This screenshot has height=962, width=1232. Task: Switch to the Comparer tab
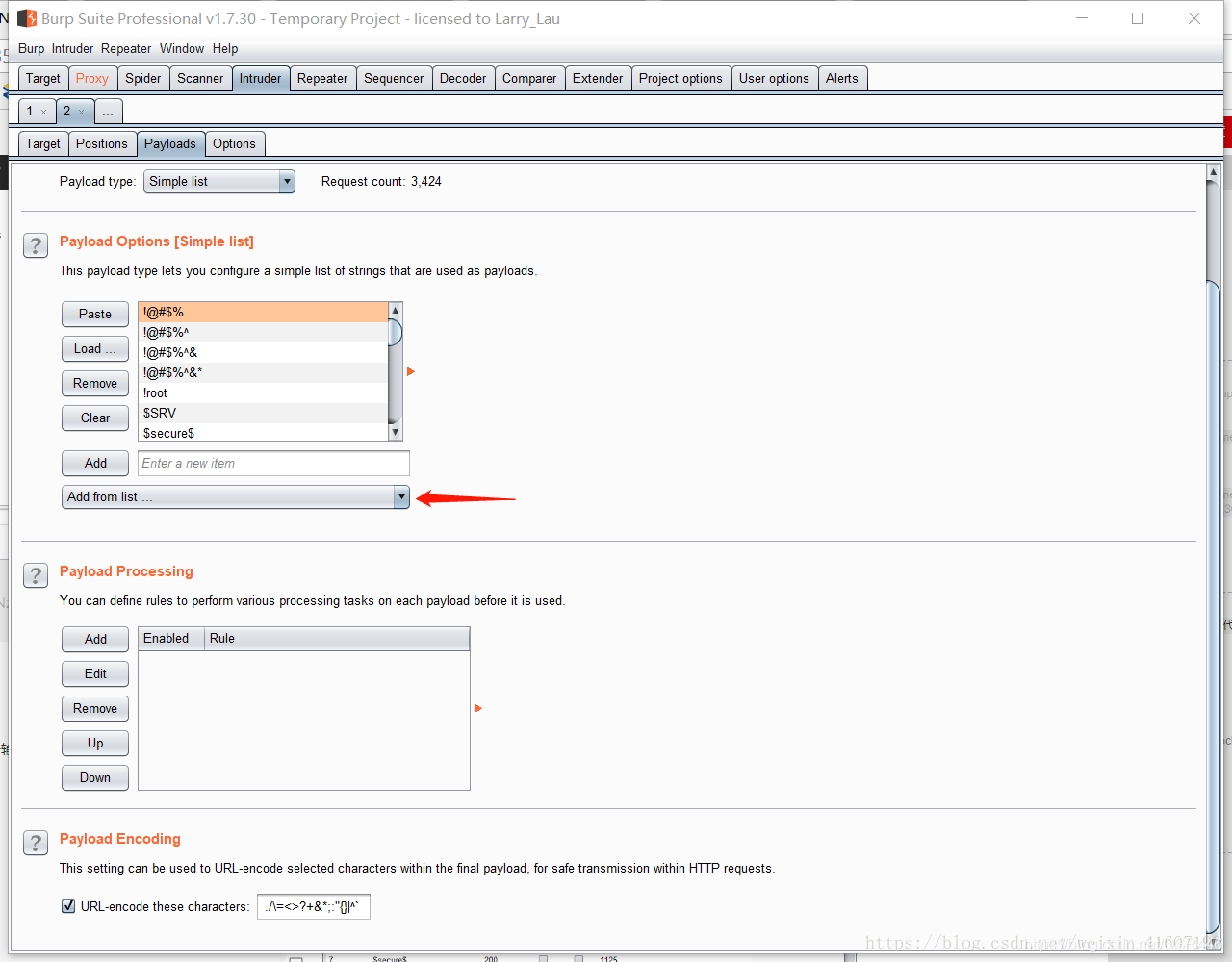(x=529, y=78)
